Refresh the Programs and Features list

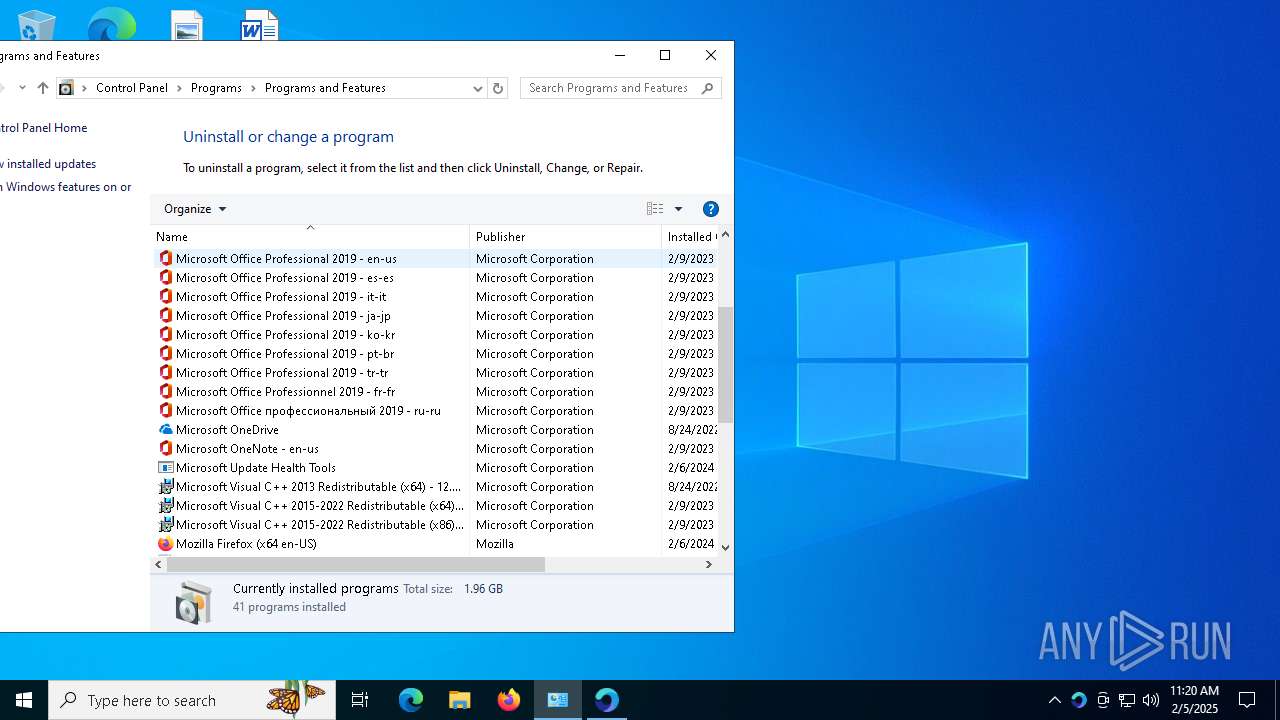pyautogui.click(x=498, y=88)
